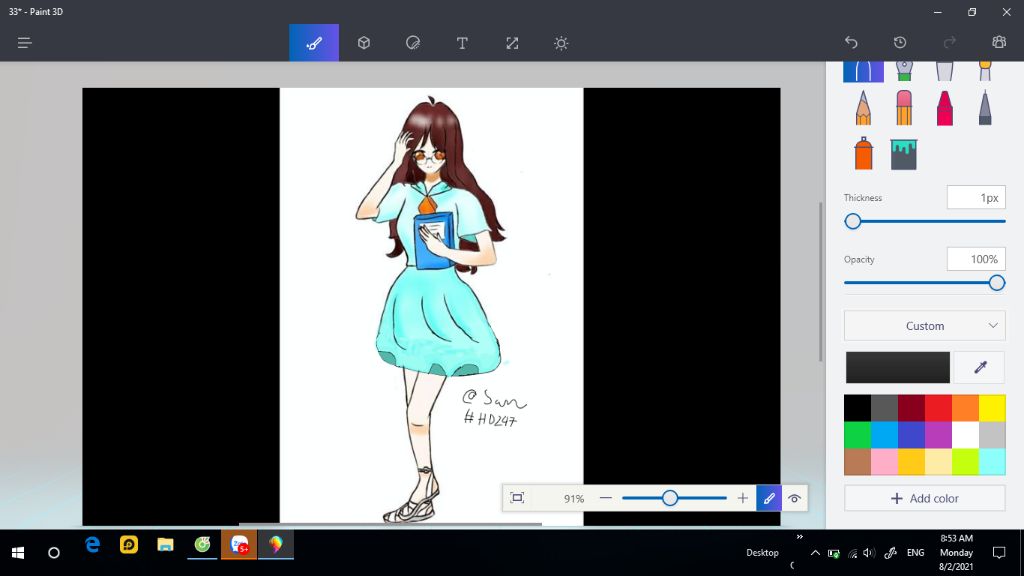Select the Spray can tool
Viewport: 1024px width, 576px height.
click(x=863, y=154)
